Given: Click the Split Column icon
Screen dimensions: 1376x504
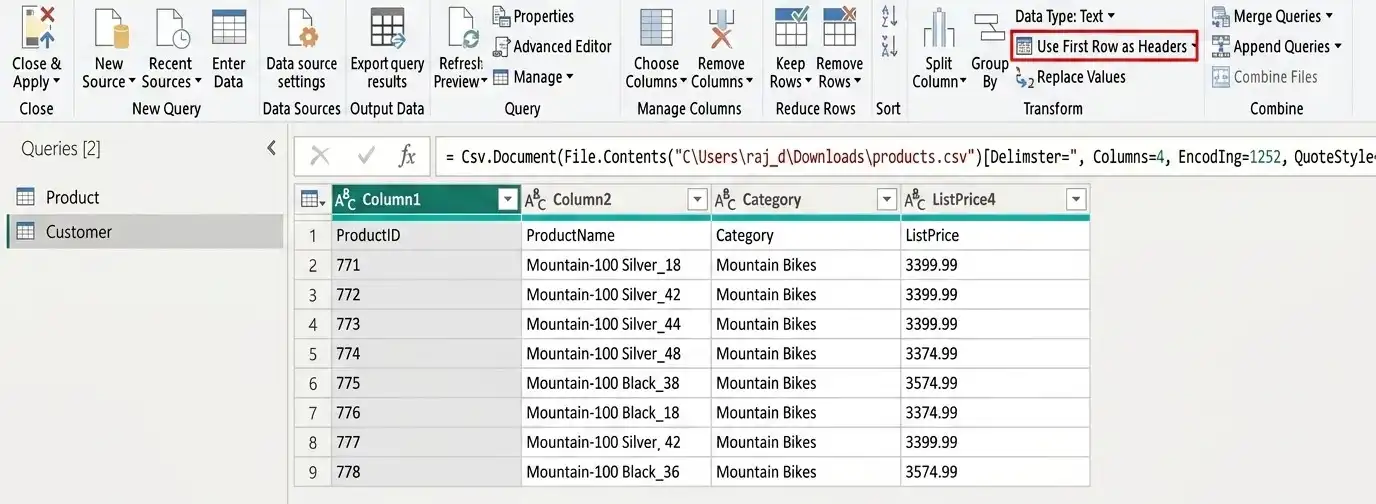Looking at the screenshot, I should point(939,28).
